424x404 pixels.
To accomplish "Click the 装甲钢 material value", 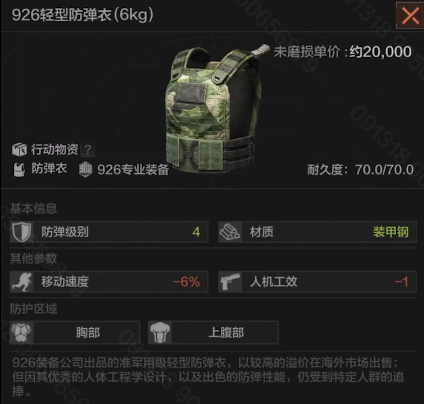I will tap(391, 232).
